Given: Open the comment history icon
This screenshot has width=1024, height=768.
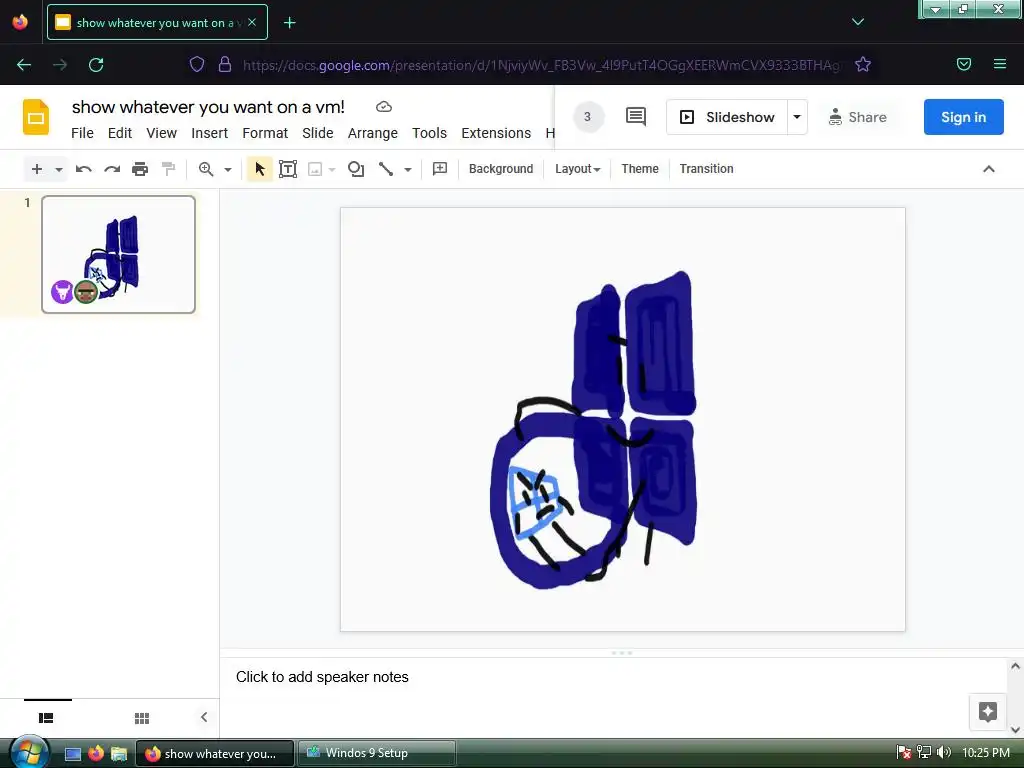Looking at the screenshot, I should click(x=635, y=117).
